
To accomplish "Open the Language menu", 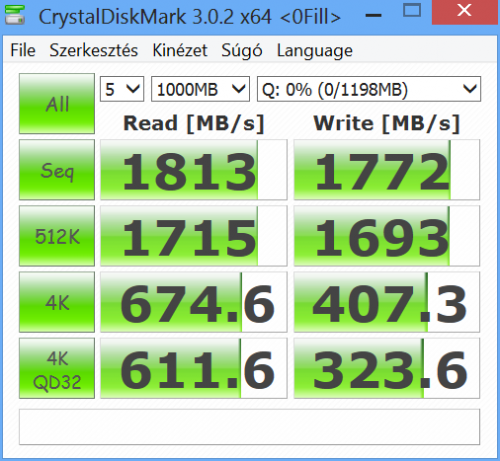I will tap(315, 51).
